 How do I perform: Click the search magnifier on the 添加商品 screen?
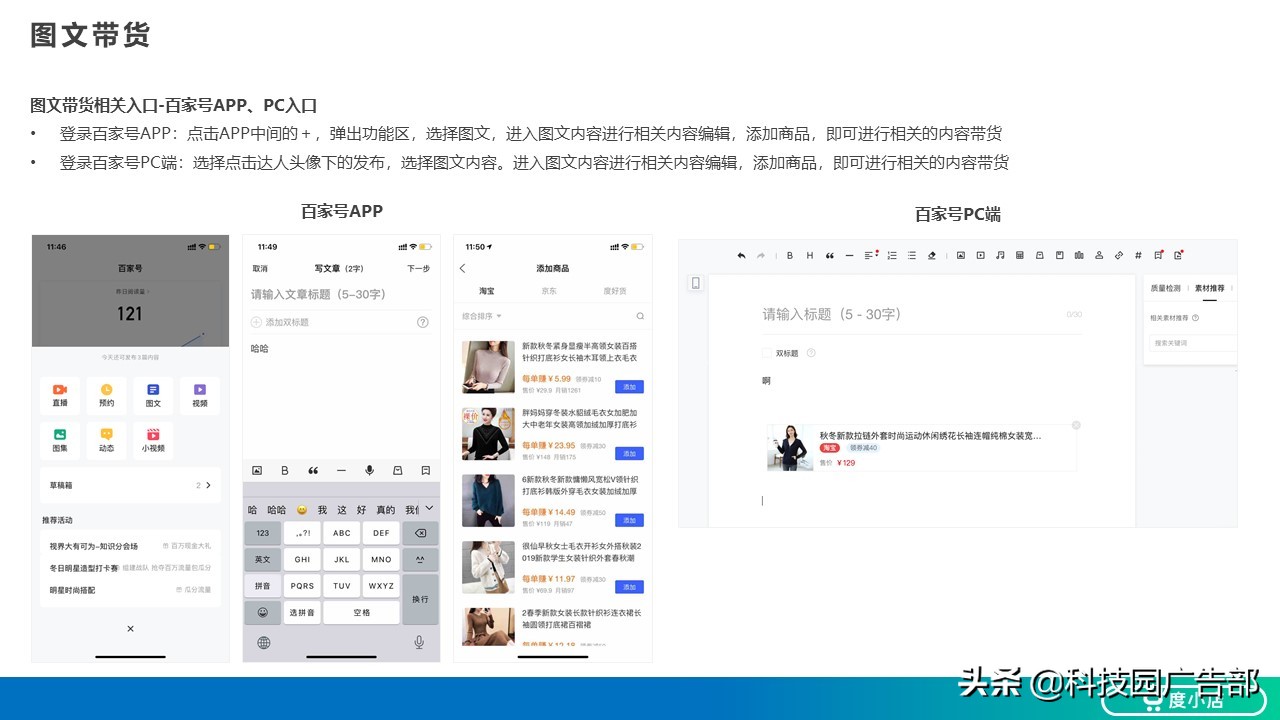pos(640,316)
